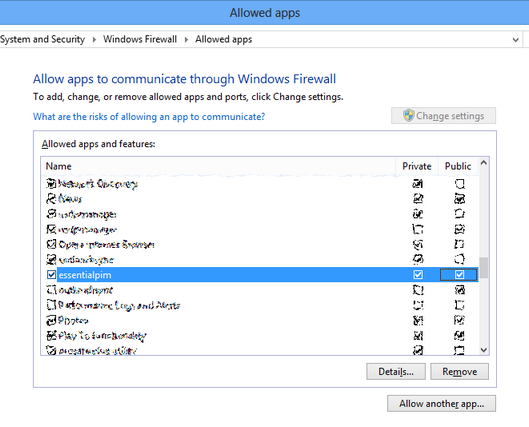Click the shield icon on Change settings
Image resolution: width=529 pixels, height=427 pixels.
tap(409, 115)
